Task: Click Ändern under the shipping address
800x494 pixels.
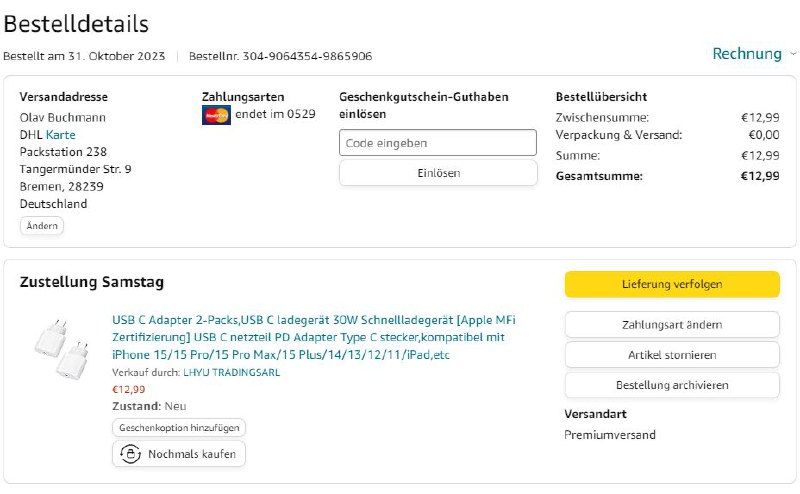Action: (x=42, y=226)
